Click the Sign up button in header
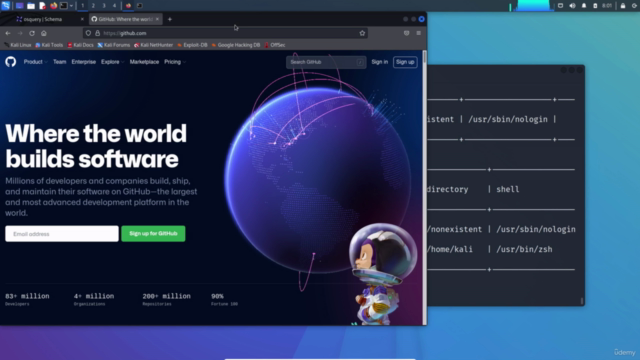Screen dimensions: 640x360 [x=405, y=62]
